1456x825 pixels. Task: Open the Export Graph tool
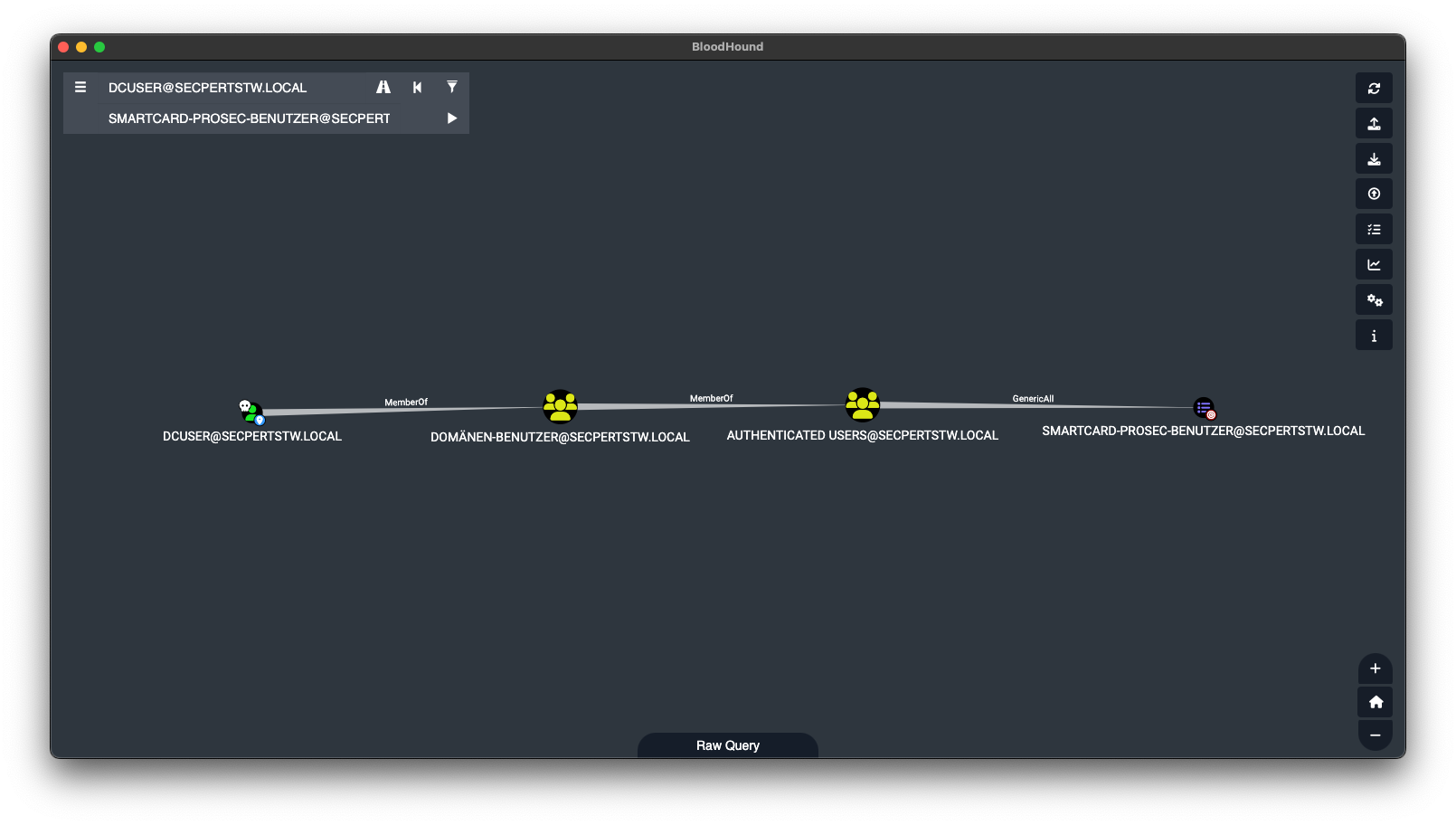1374,158
